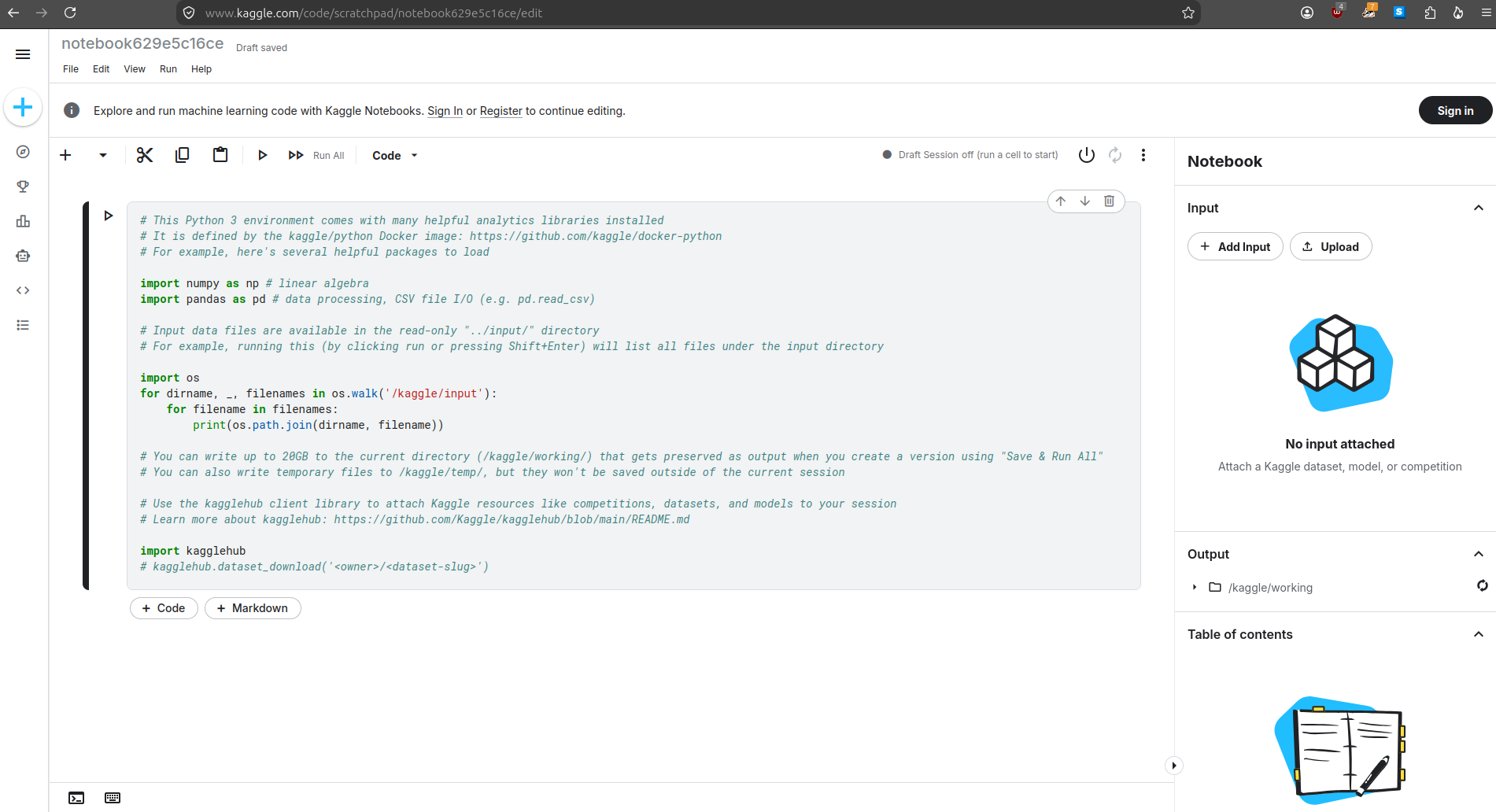1496x812 pixels.
Task: Open the hamburger main menu
Action: [x=23, y=54]
